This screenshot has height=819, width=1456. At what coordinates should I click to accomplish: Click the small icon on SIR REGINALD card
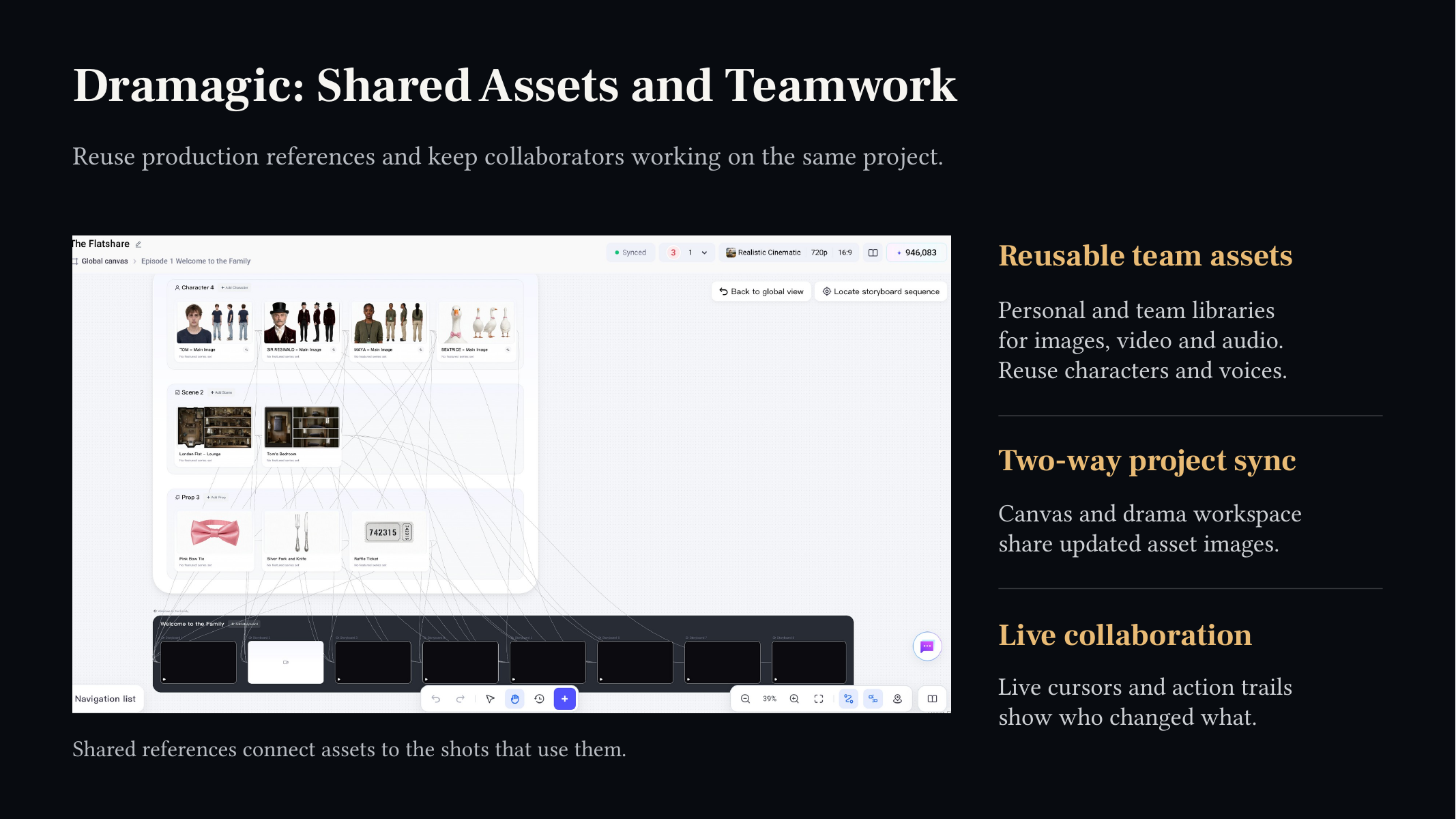[x=334, y=349]
